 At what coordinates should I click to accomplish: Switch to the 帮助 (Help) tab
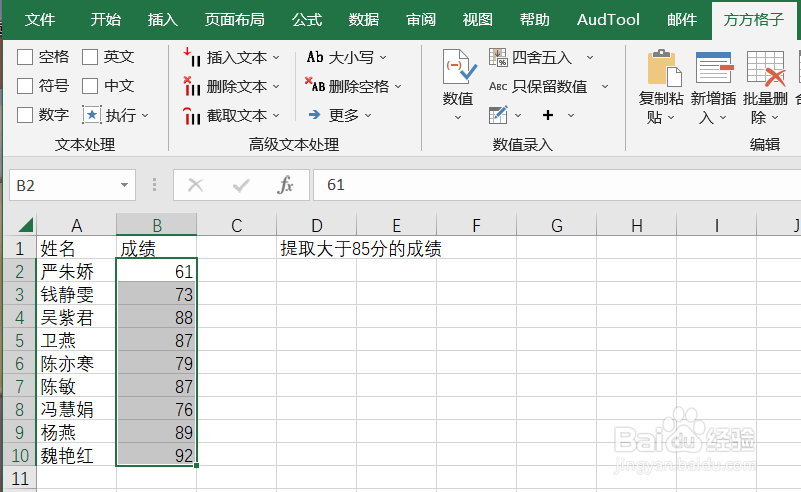click(535, 20)
